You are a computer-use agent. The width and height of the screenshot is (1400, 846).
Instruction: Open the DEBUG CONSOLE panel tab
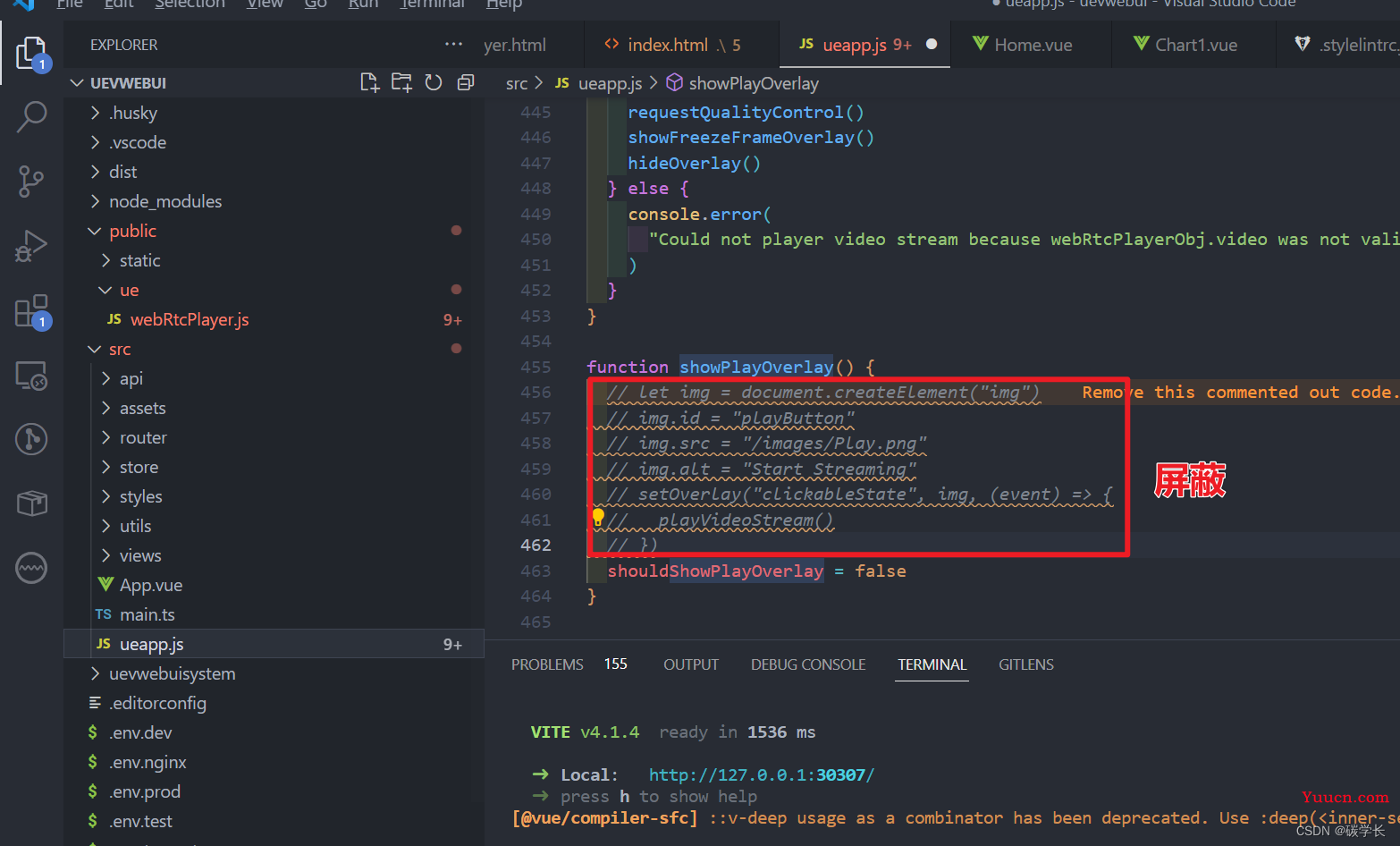point(808,664)
